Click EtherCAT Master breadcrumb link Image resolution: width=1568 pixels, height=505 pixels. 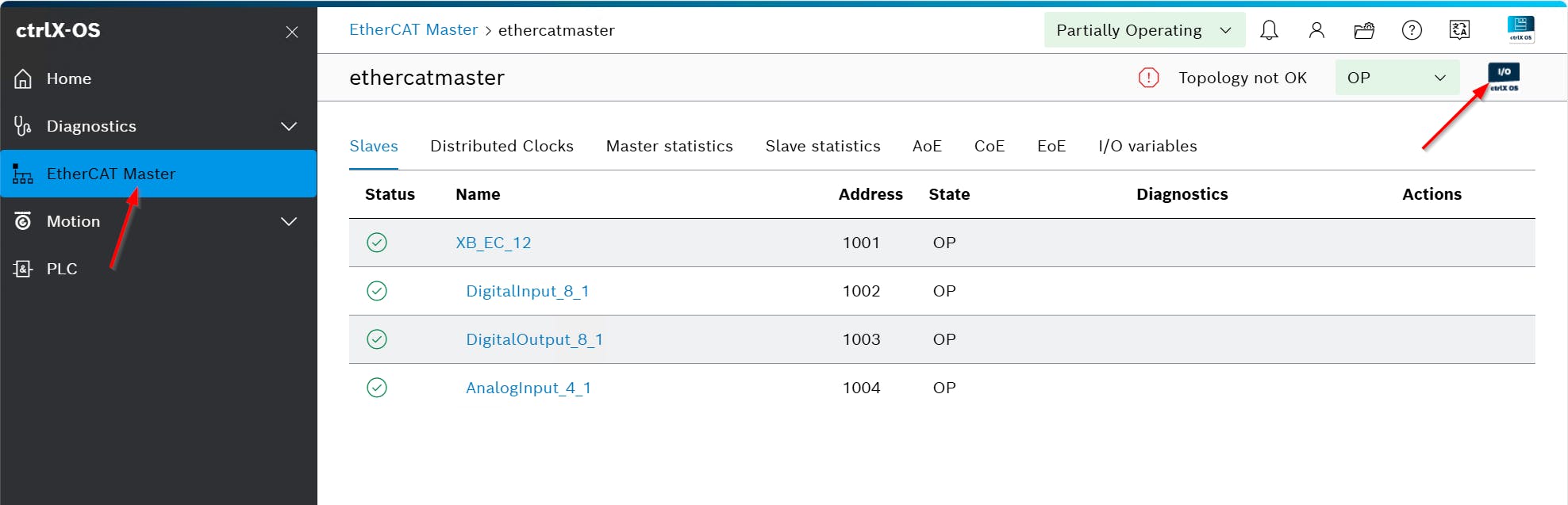pyautogui.click(x=413, y=30)
